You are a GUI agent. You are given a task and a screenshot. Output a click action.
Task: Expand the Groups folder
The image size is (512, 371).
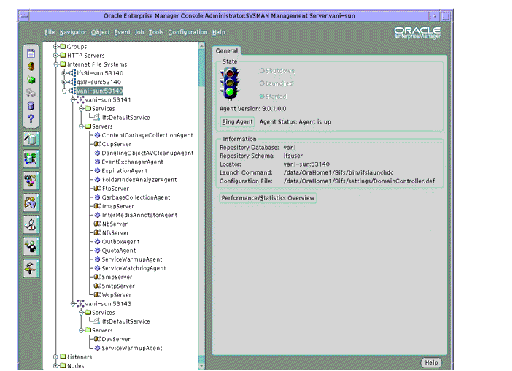point(56,46)
